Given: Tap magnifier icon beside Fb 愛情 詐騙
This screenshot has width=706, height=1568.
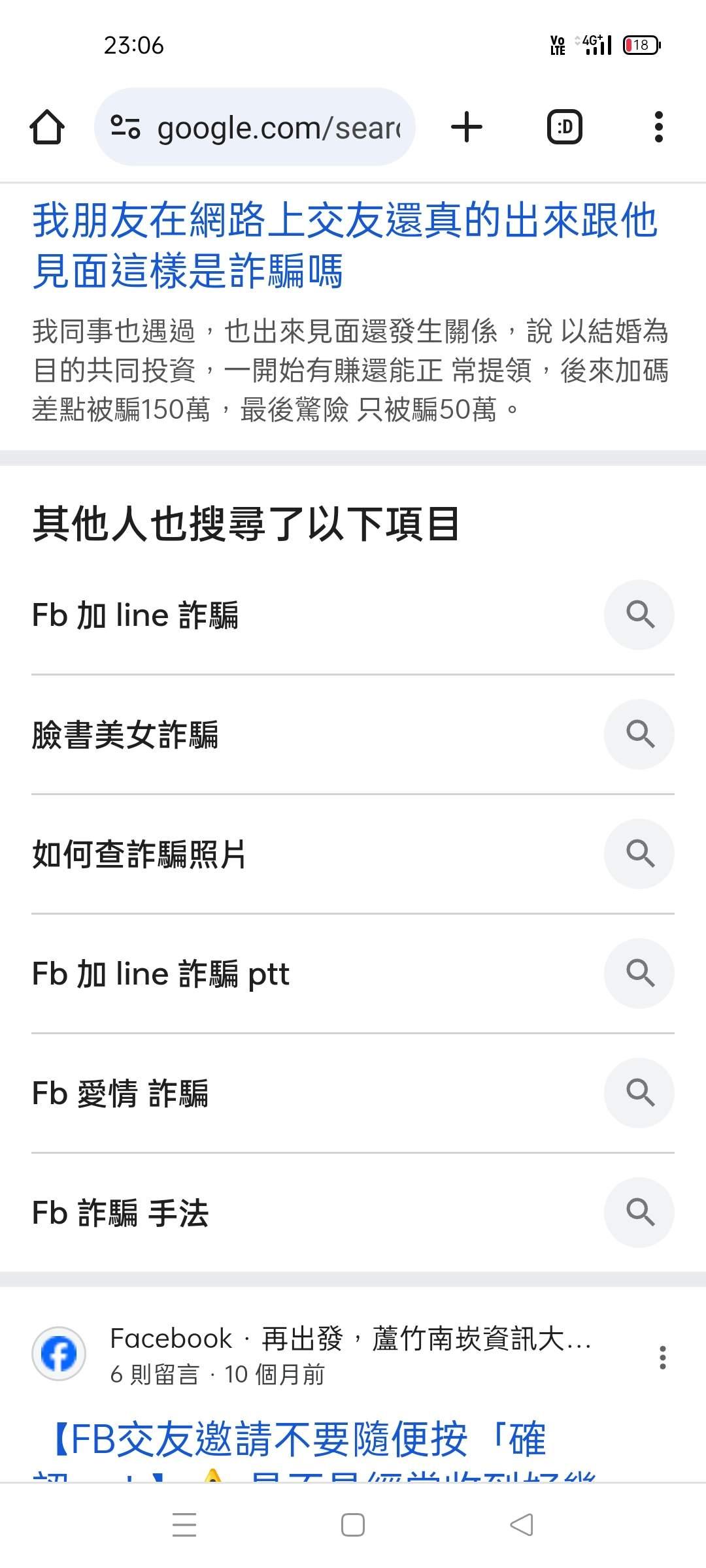Looking at the screenshot, I should (x=639, y=1093).
